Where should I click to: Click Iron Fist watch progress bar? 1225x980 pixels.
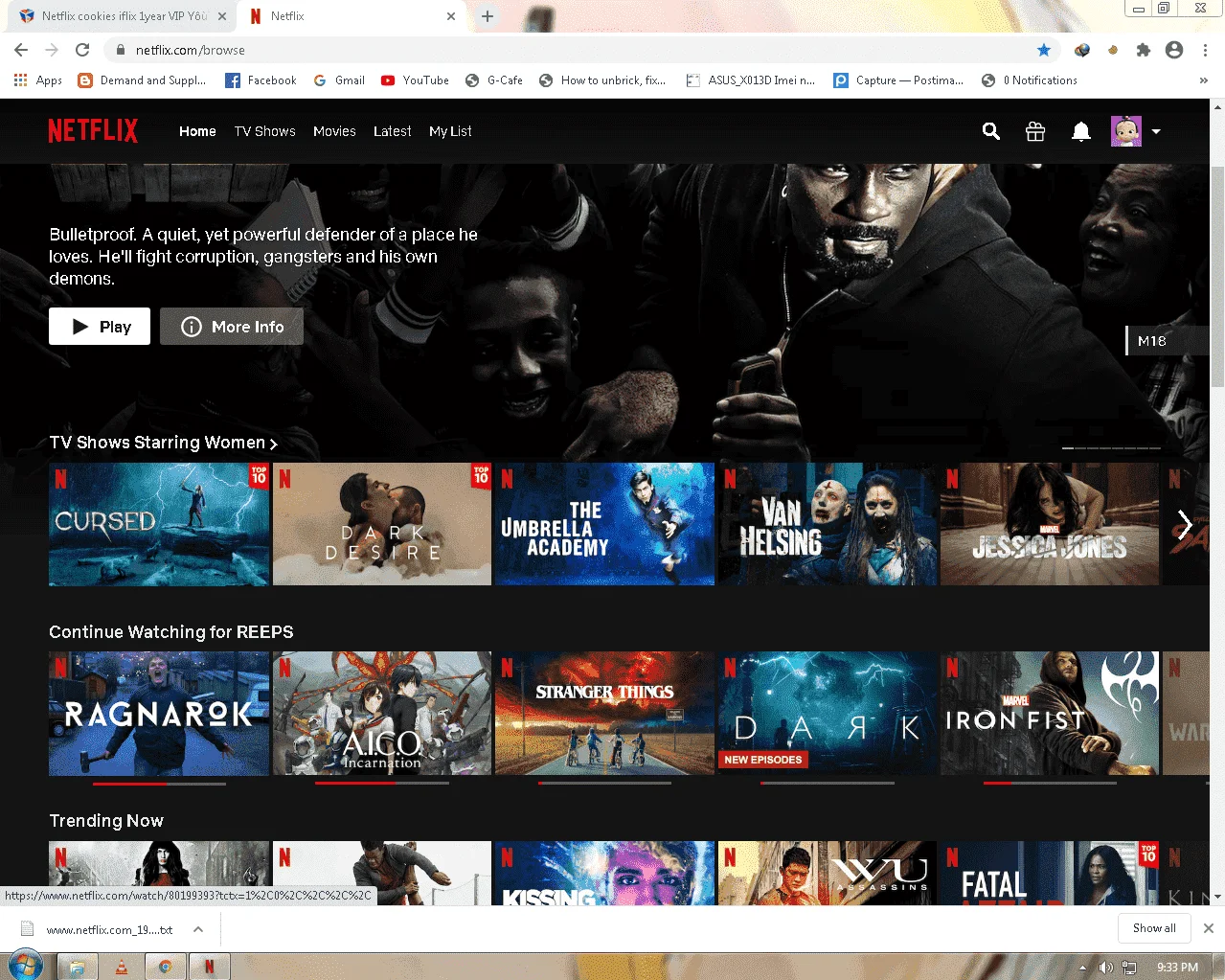[x=1050, y=784]
